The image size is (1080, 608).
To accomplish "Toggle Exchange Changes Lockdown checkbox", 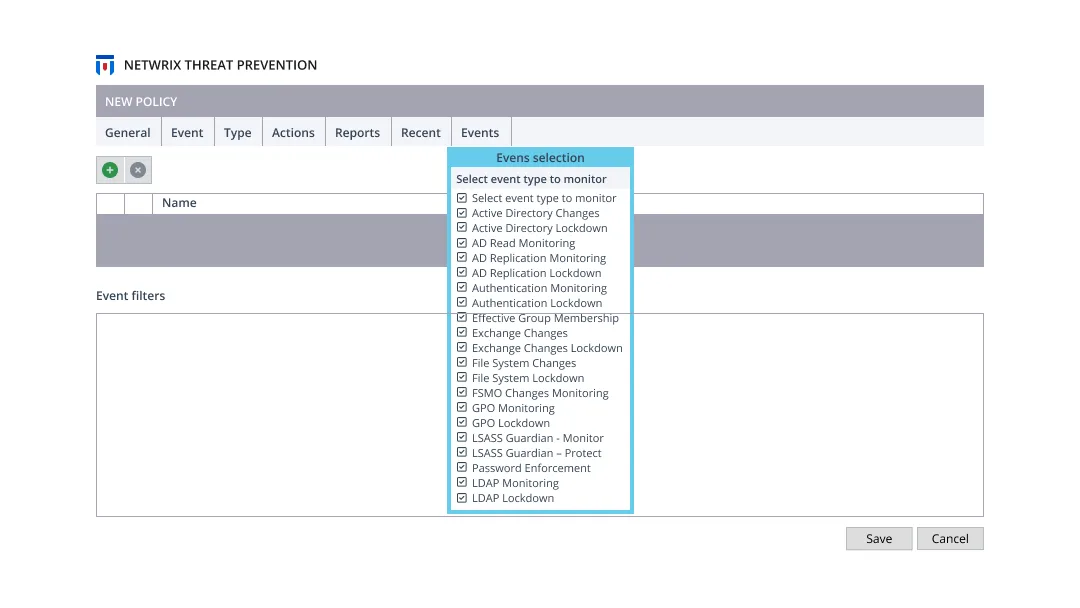I will coord(461,348).
